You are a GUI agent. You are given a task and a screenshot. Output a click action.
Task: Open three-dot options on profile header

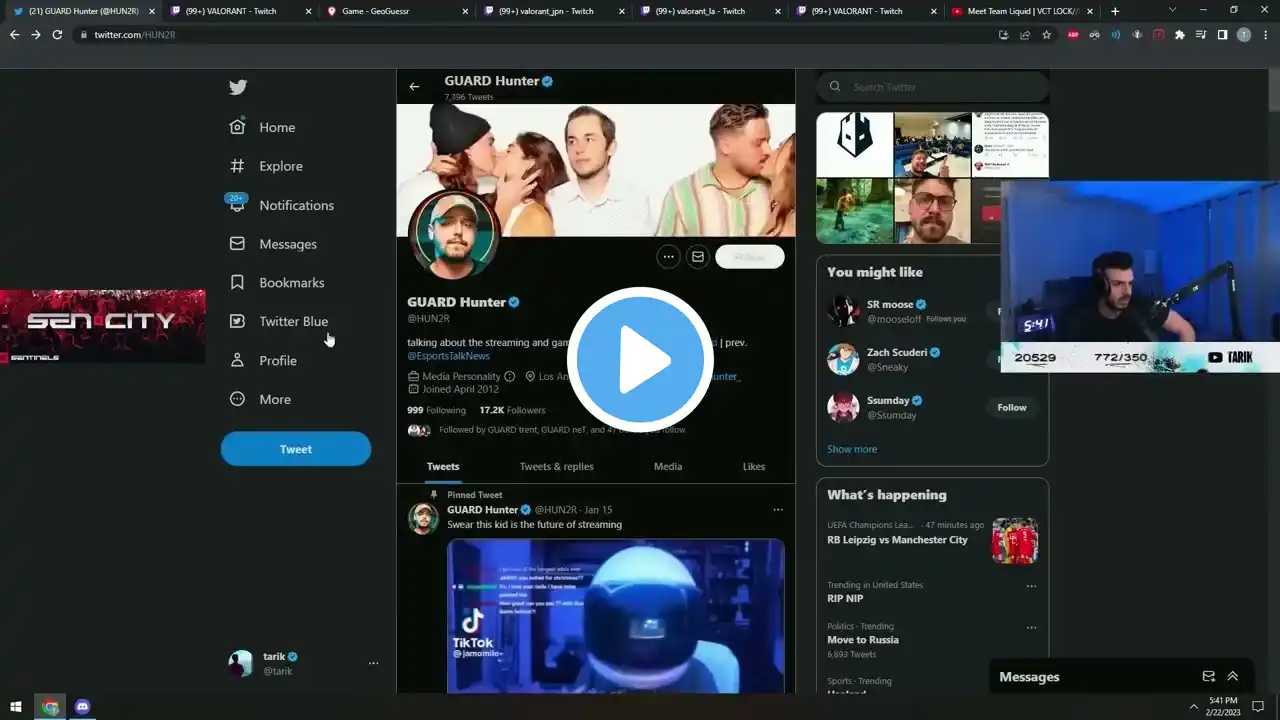click(668, 257)
